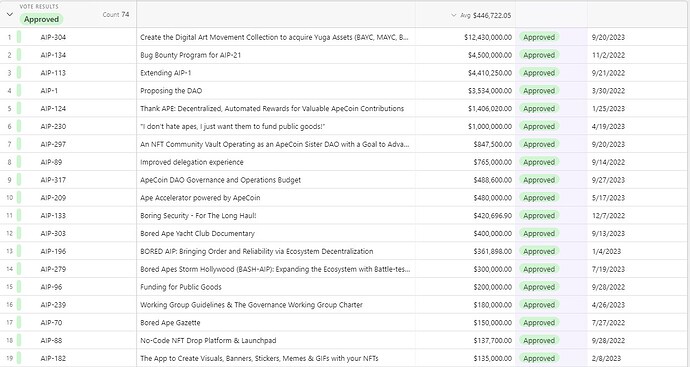
Task: Click 'Bug Bounty Program for AIP-21' title
Action: point(191,55)
